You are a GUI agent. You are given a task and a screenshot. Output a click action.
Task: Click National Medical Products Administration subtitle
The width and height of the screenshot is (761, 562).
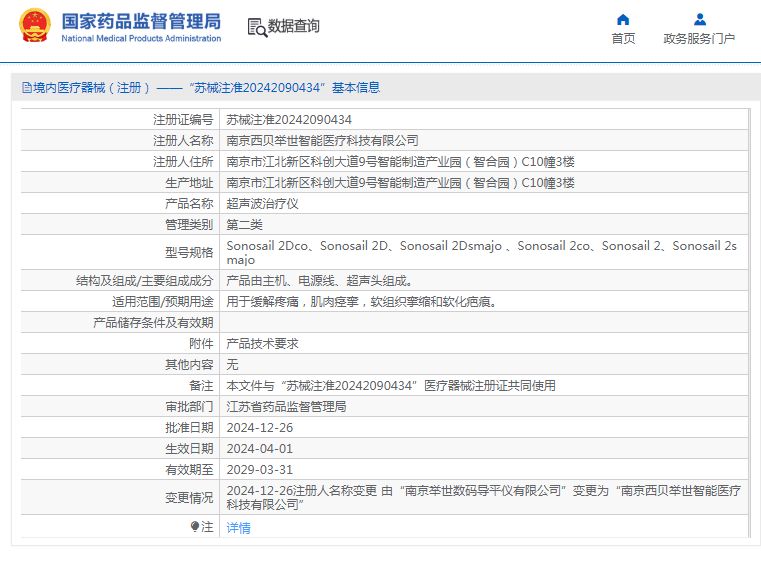coord(141,38)
